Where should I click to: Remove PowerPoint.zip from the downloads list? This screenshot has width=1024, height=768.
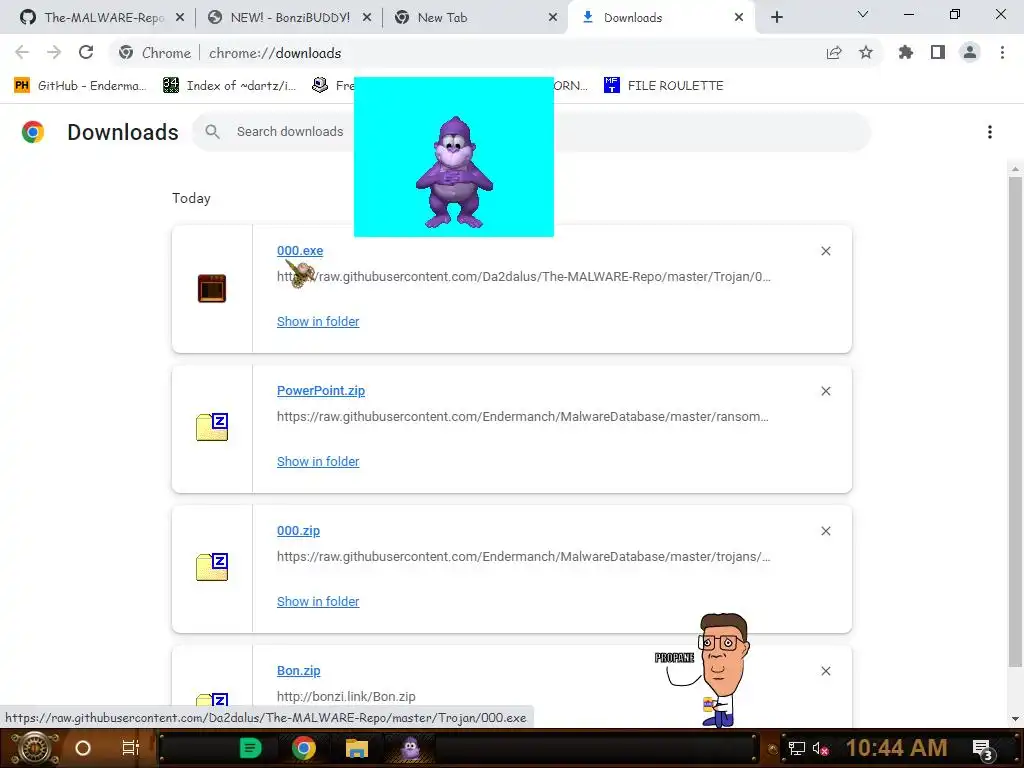(825, 391)
